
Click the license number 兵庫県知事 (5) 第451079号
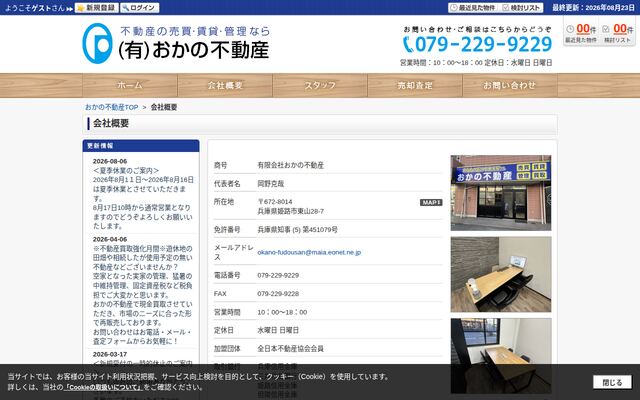[x=297, y=230]
